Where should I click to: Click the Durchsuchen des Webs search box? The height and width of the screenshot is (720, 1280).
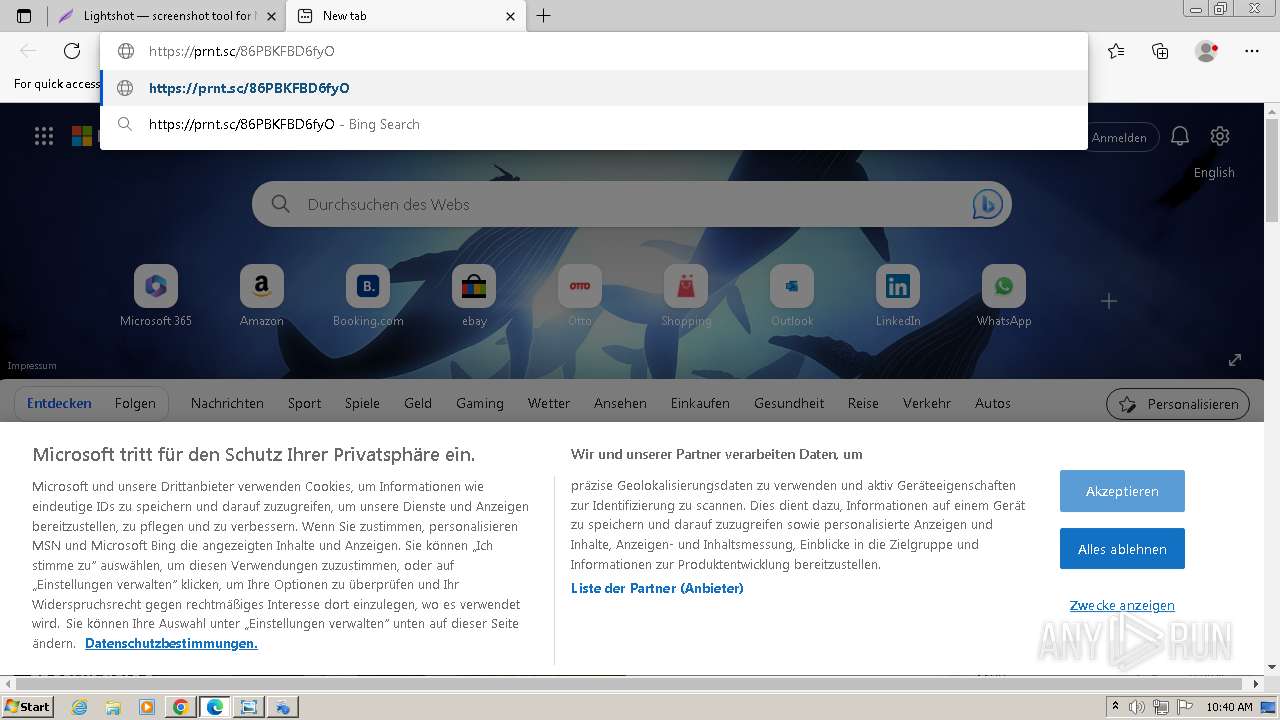point(632,204)
